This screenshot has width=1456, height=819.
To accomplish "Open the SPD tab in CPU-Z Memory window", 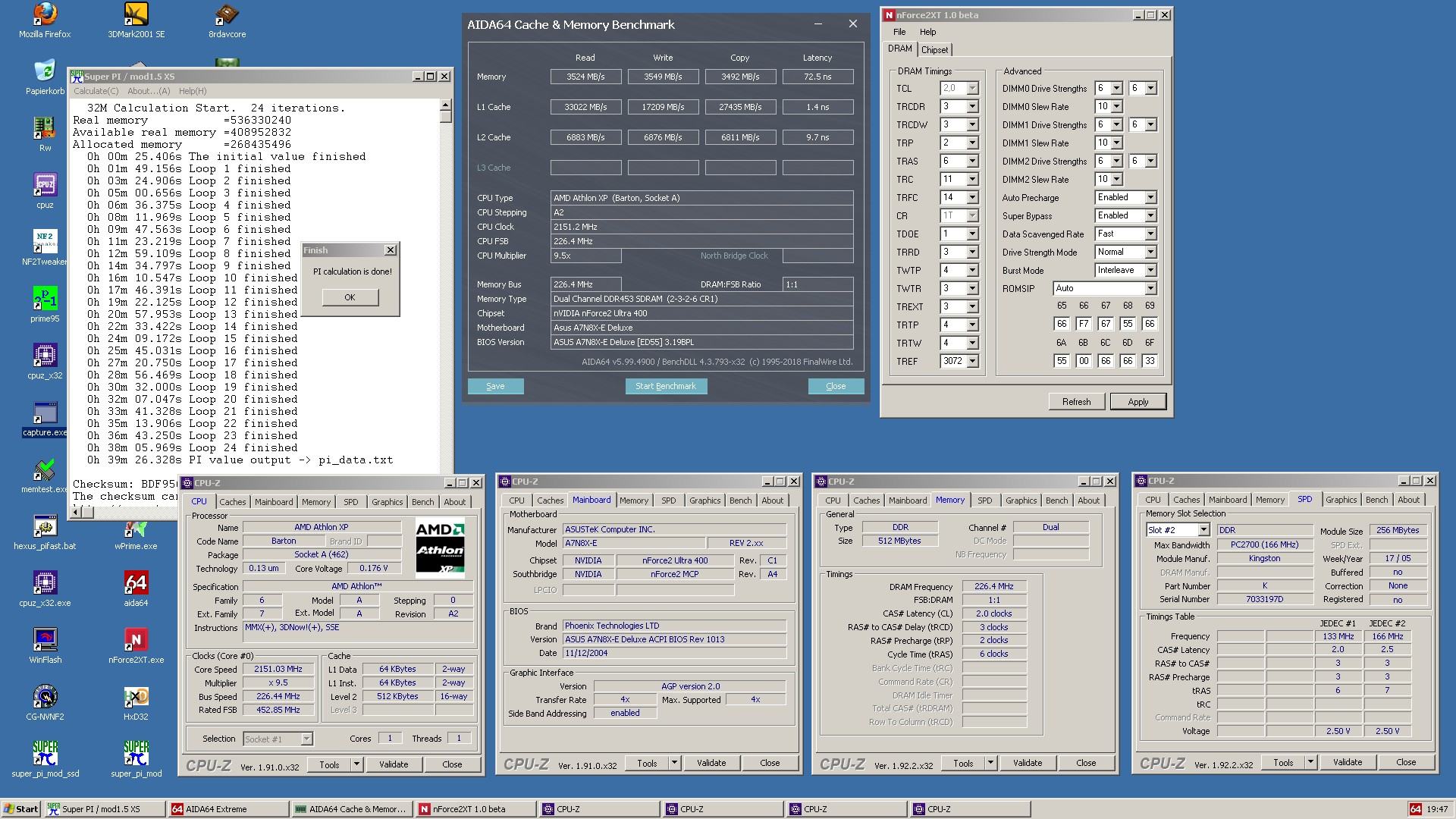I will pyautogui.click(x=984, y=500).
